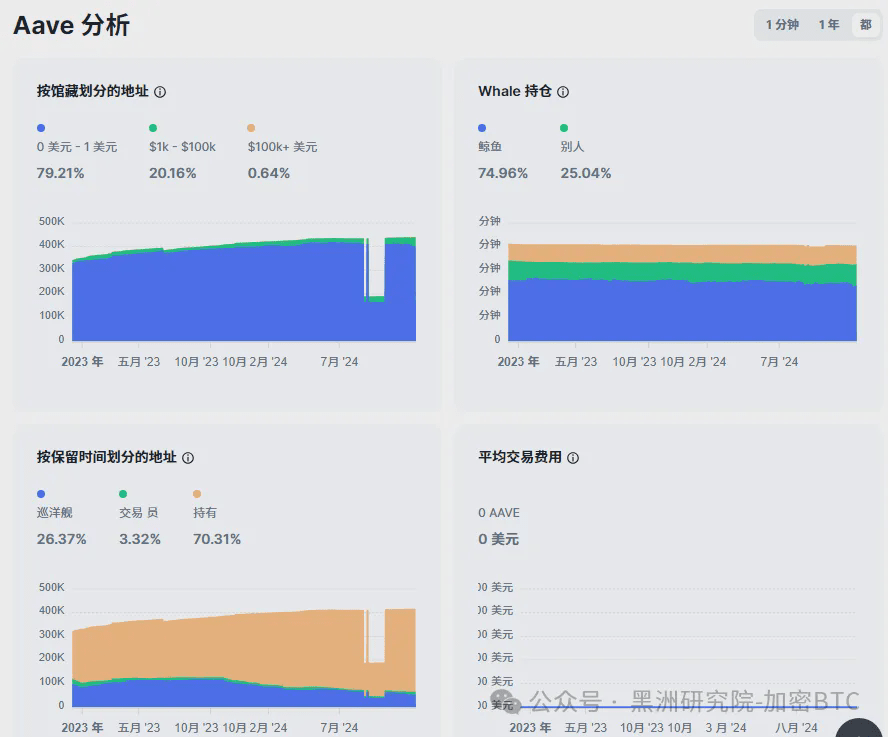Select the 79.21% value

60,173
